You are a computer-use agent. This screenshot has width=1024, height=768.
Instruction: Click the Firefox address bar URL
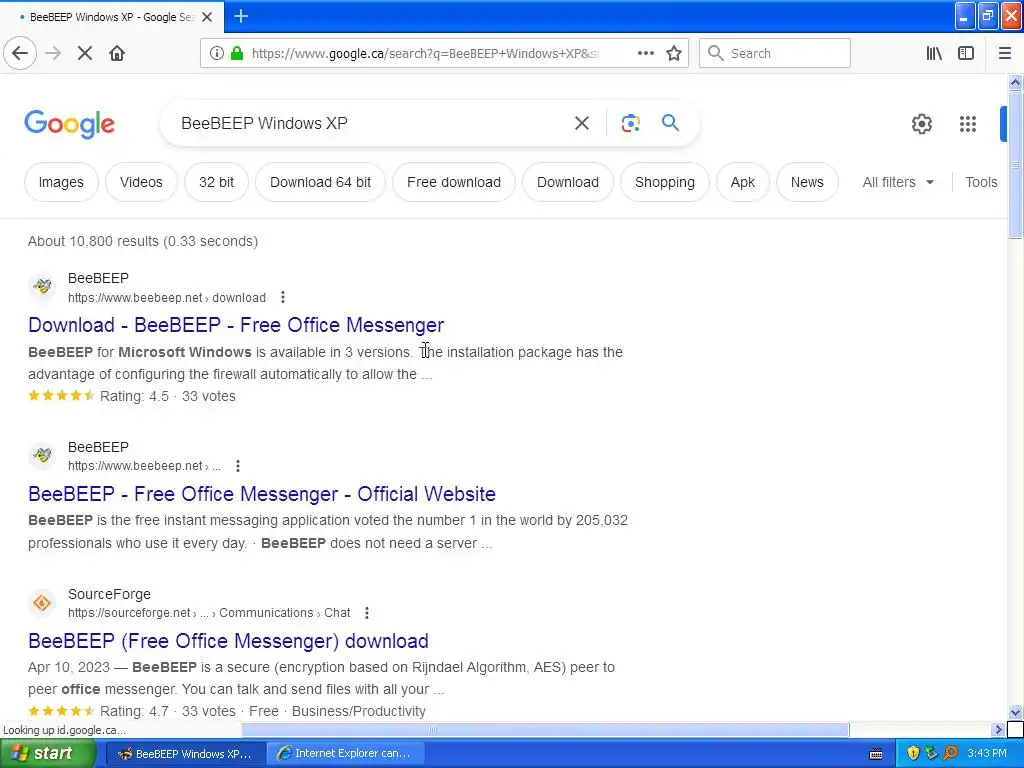pyautogui.click(x=424, y=54)
